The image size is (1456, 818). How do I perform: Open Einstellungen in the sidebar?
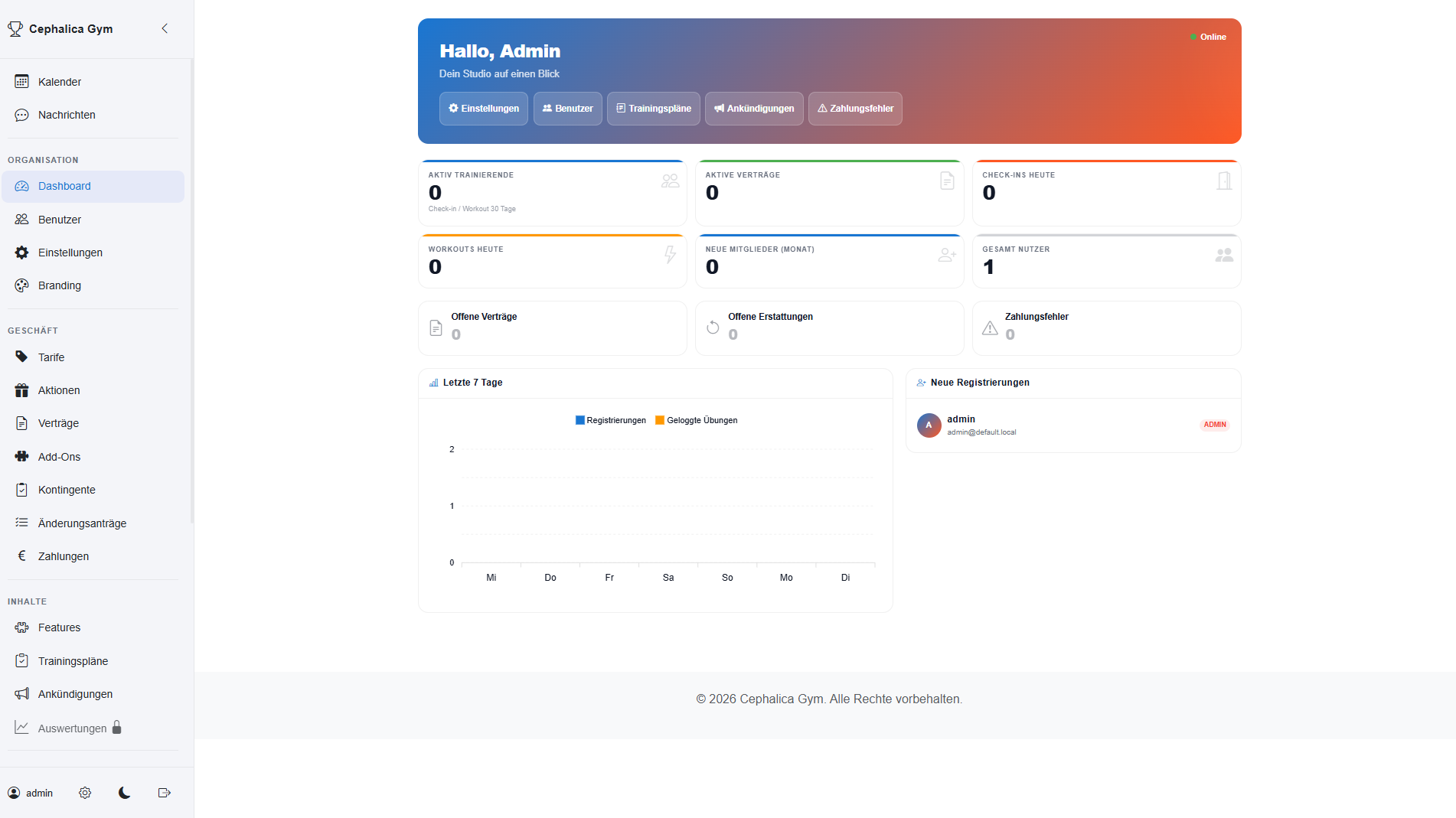click(x=93, y=253)
